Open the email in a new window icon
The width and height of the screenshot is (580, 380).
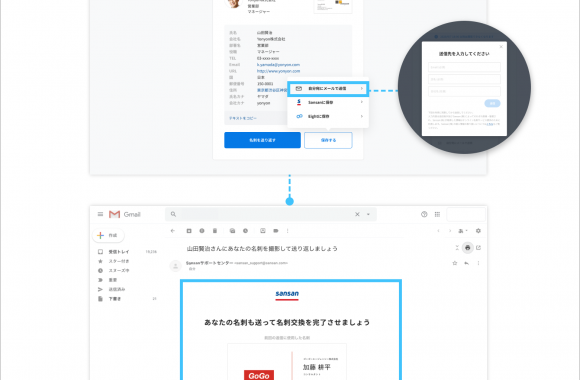click(x=478, y=248)
